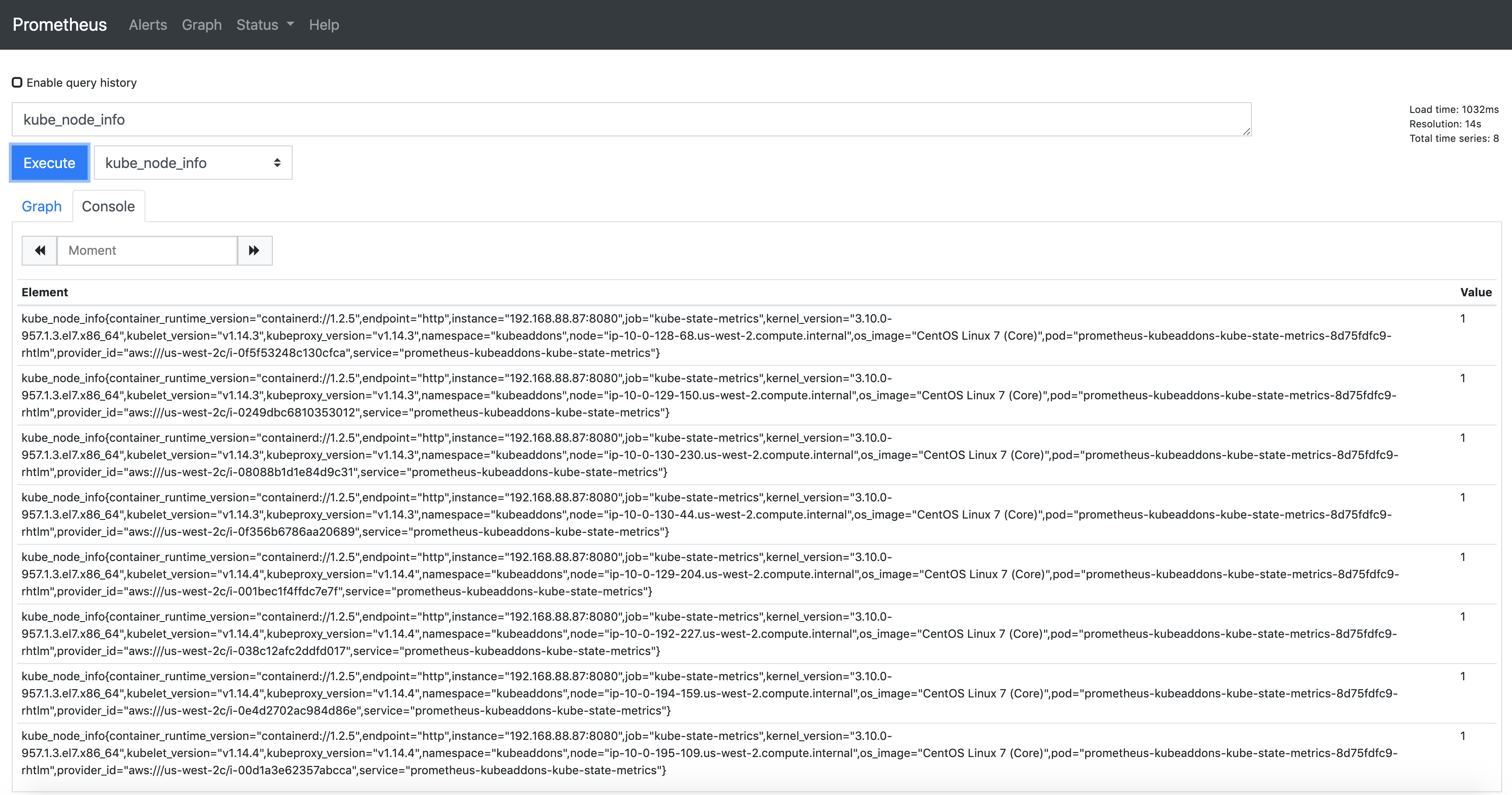Click the Element column header
Viewport: 1512px width, 795px height.
pyautogui.click(x=45, y=292)
